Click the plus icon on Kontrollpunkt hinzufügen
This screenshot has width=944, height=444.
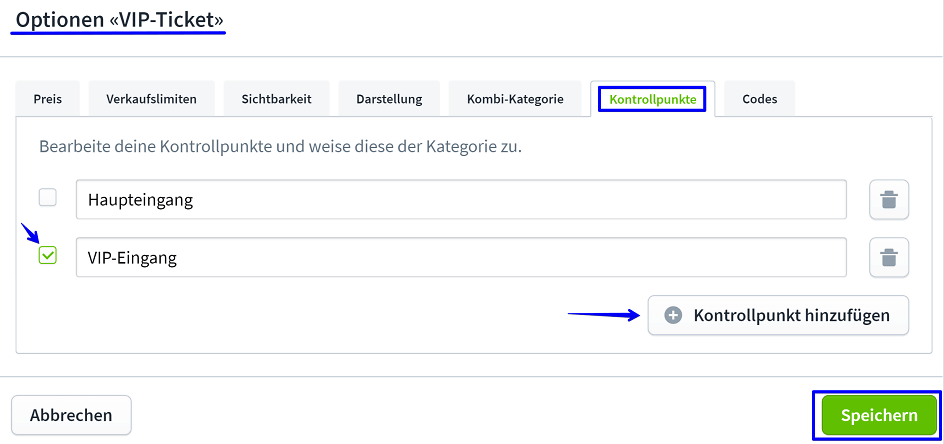coord(674,315)
